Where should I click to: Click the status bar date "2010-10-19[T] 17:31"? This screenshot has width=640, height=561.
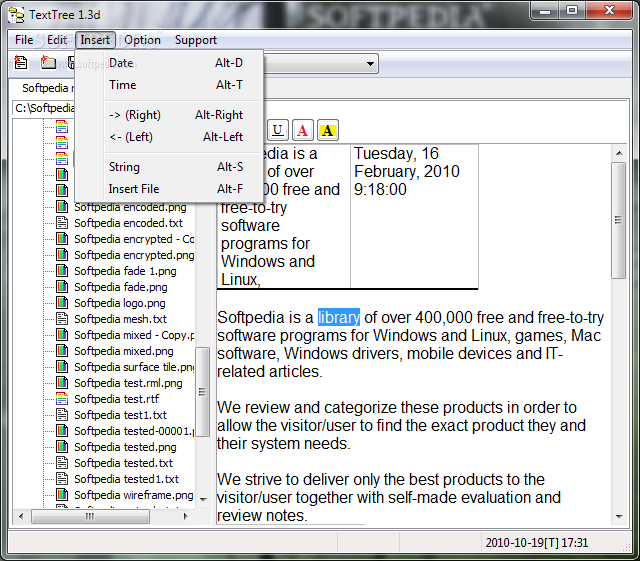(x=537, y=543)
